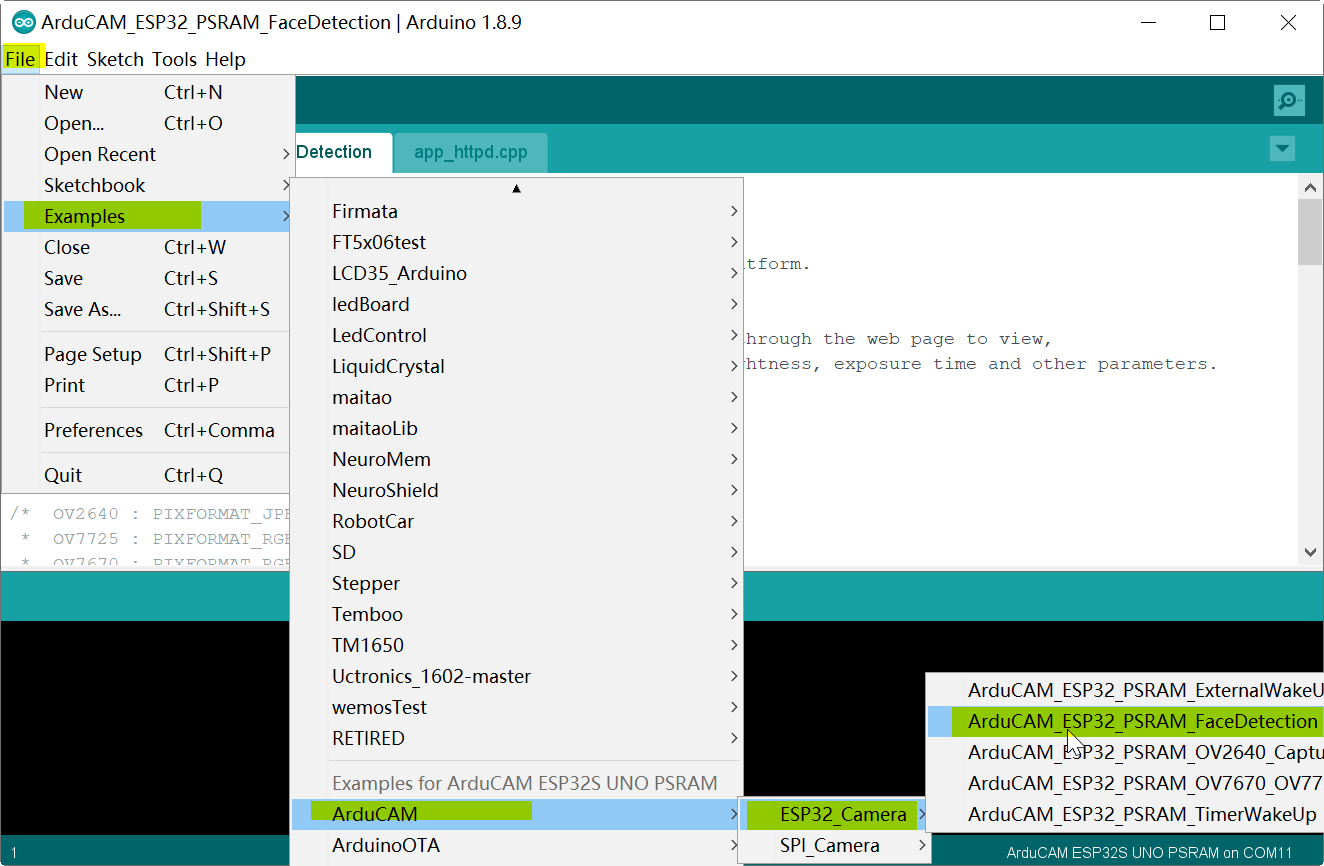
Task: Open the ArduinoOTA examples entry
Action: pyautogui.click(x=517, y=845)
